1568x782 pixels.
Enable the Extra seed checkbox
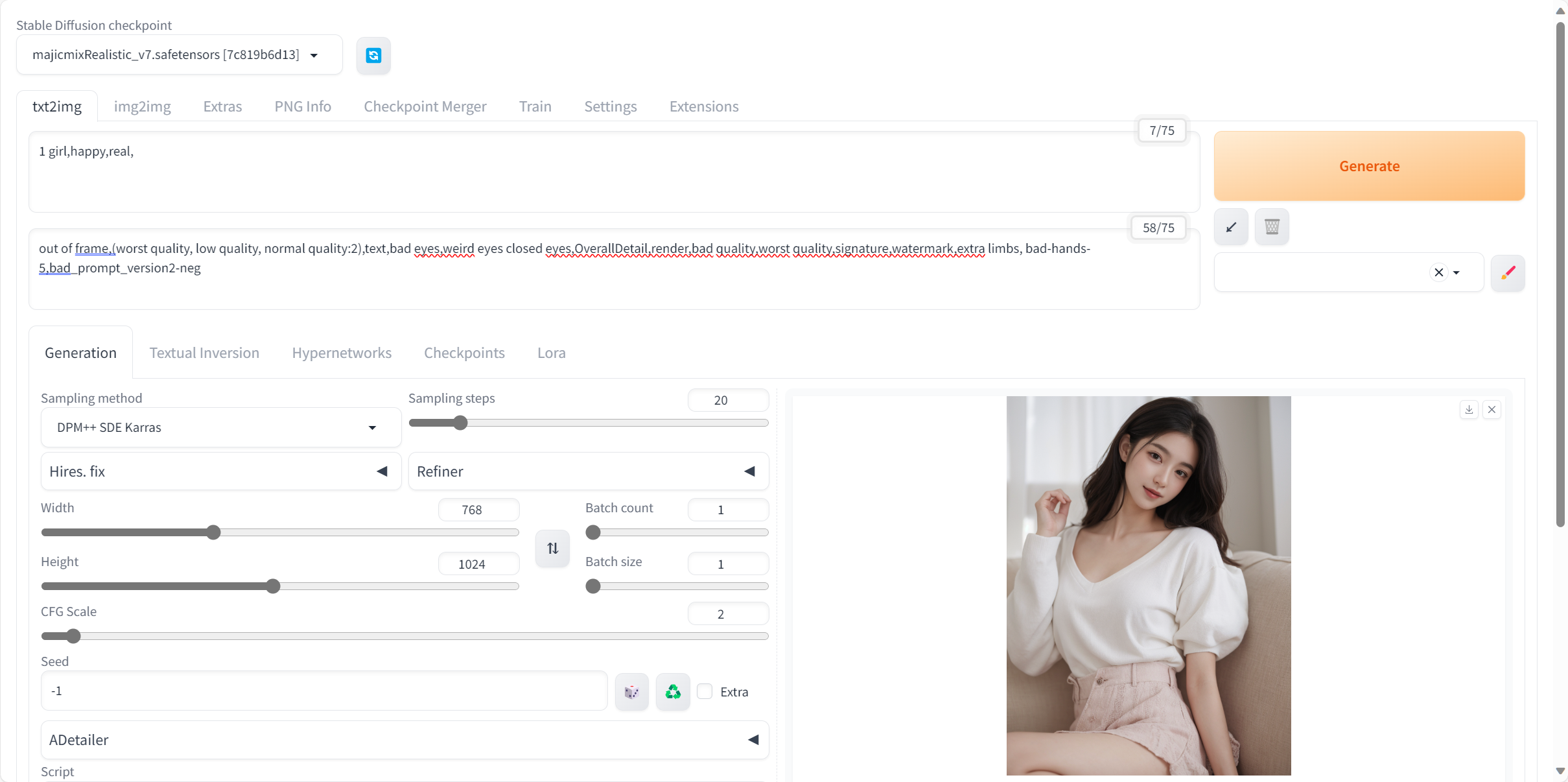(x=705, y=692)
